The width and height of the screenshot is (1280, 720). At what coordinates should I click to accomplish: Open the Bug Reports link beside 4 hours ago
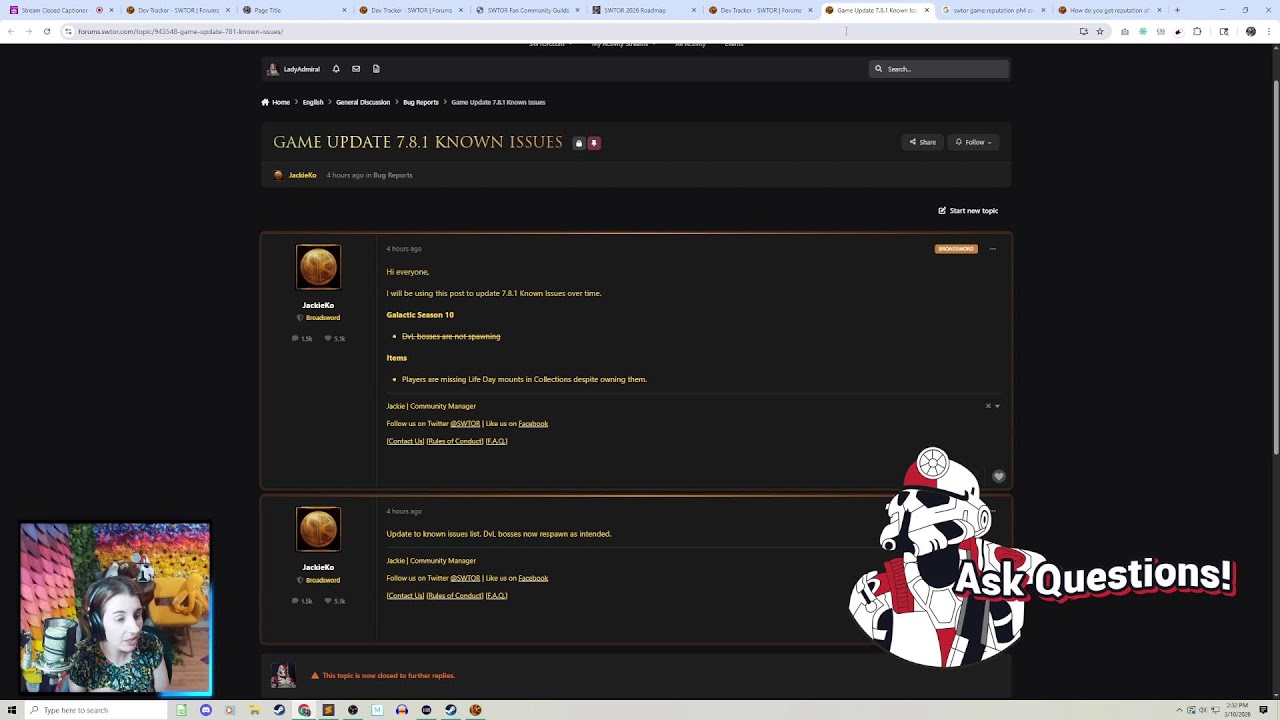(x=392, y=176)
